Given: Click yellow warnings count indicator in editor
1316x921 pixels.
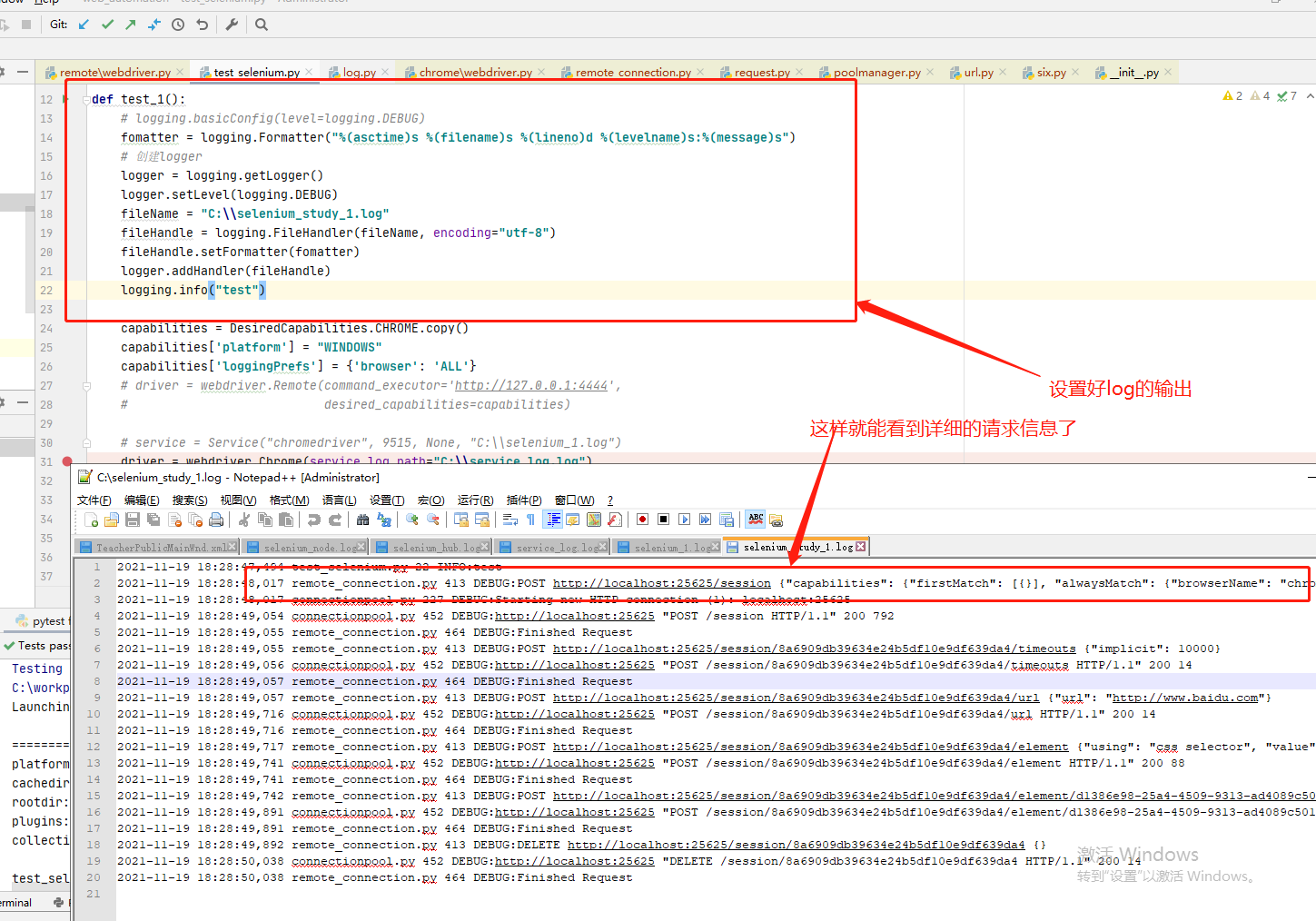Looking at the screenshot, I should pyautogui.click(x=1232, y=95).
